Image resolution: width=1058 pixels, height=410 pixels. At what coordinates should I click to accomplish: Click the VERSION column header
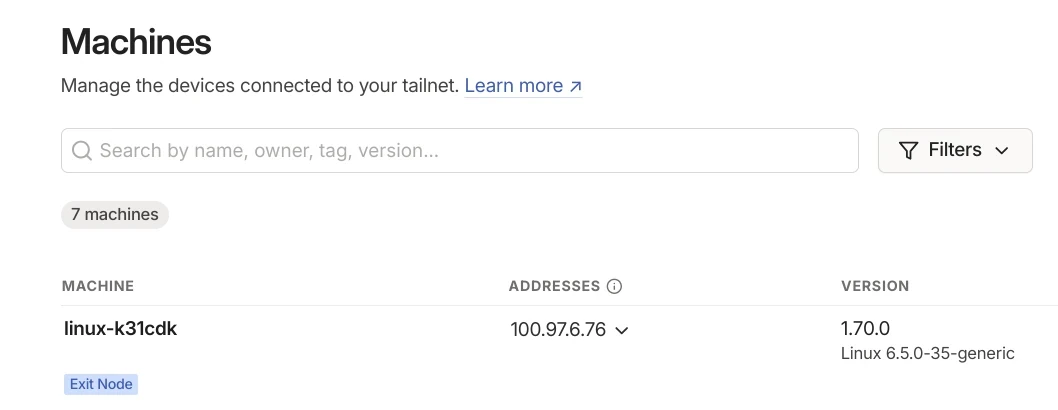(x=875, y=286)
